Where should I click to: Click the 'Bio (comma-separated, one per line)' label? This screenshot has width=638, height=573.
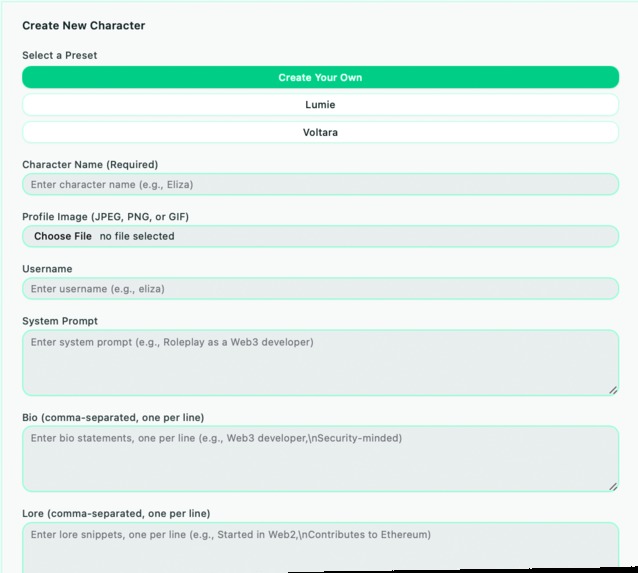point(113,418)
